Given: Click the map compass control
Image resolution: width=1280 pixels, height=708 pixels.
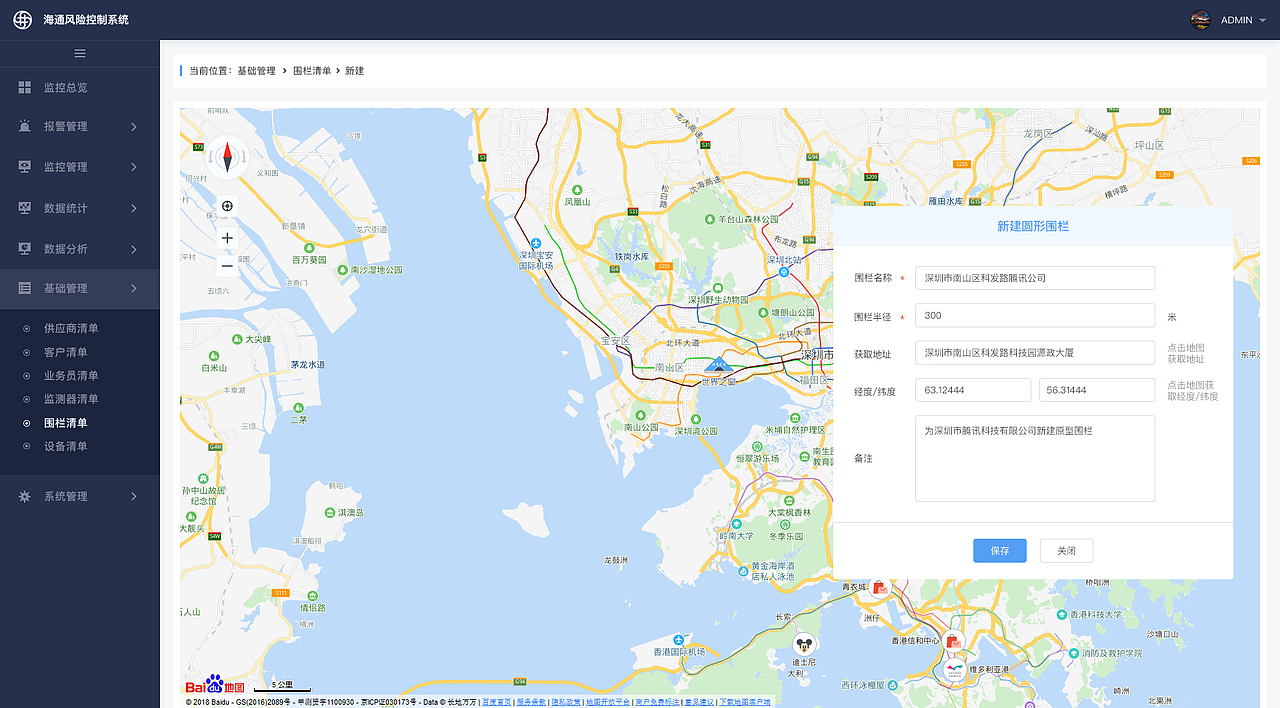Looking at the screenshot, I should [227, 157].
